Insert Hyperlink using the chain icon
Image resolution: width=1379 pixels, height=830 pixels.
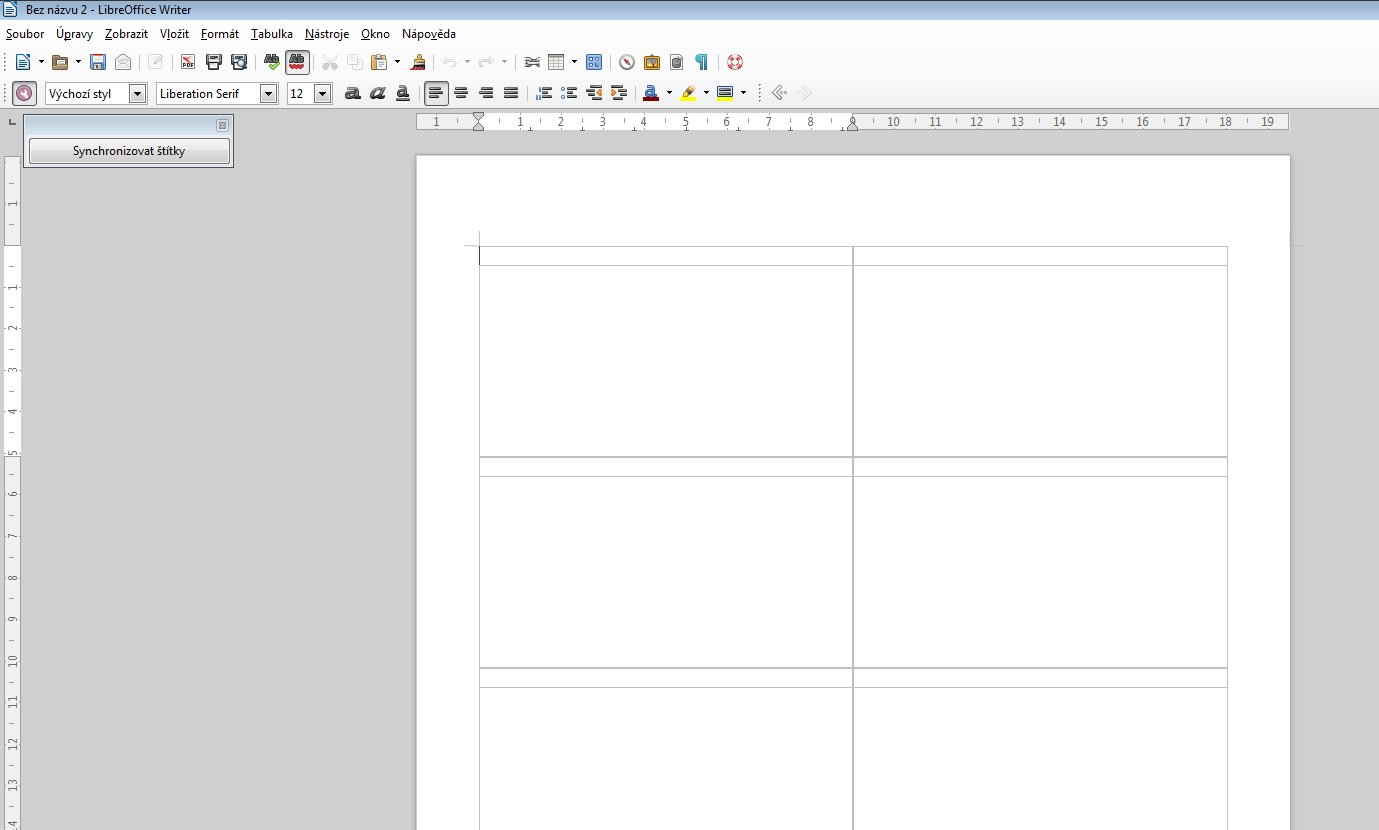point(533,62)
